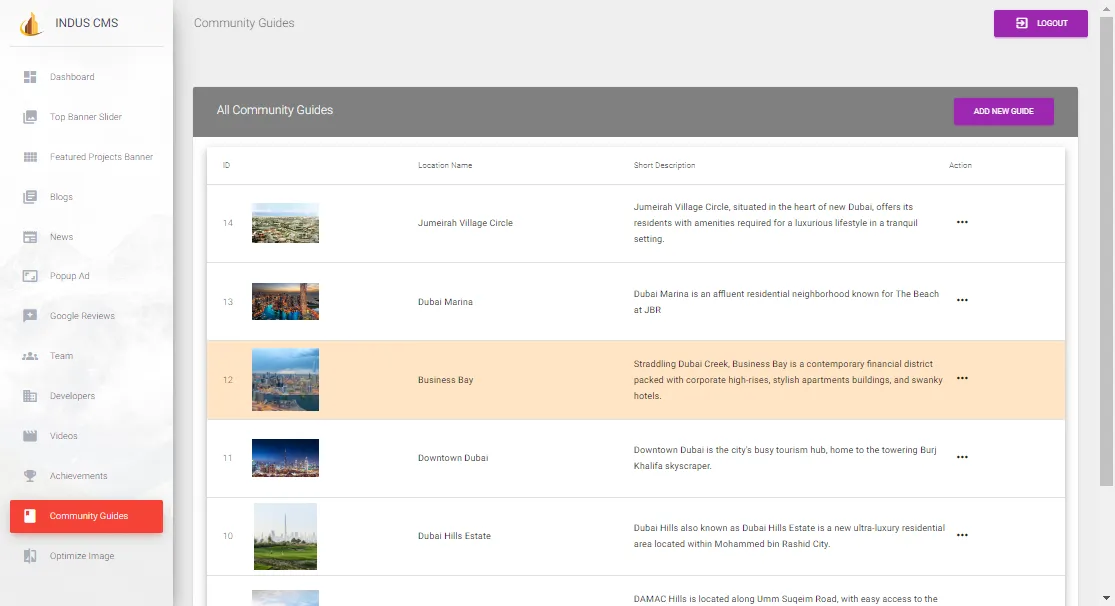Viewport: 1115px width, 606px height.
Task: Click the Community Guides book icon
Action: 30,516
